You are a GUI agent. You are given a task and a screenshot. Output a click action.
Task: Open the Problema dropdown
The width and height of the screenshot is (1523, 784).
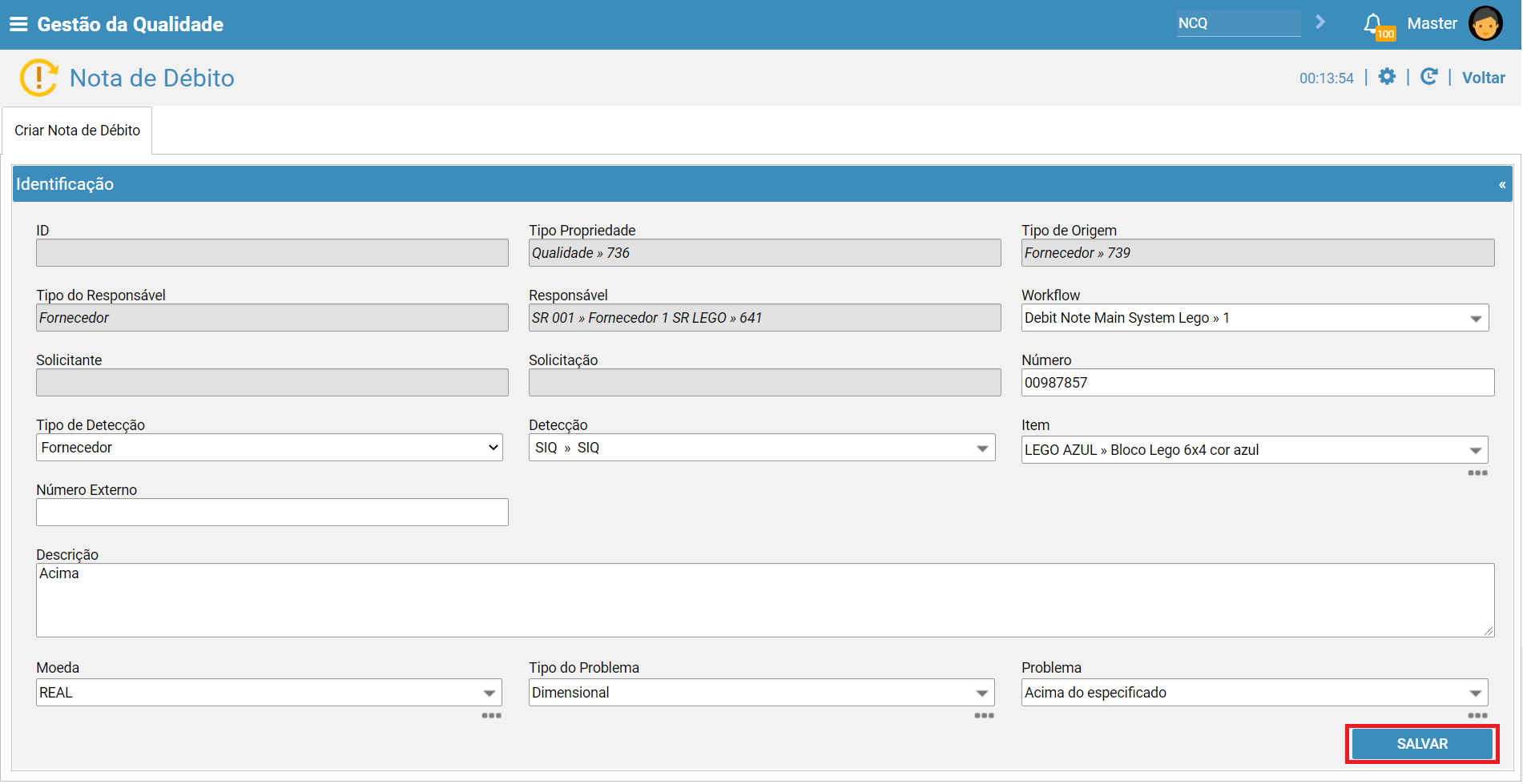[x=1475, y=694]
